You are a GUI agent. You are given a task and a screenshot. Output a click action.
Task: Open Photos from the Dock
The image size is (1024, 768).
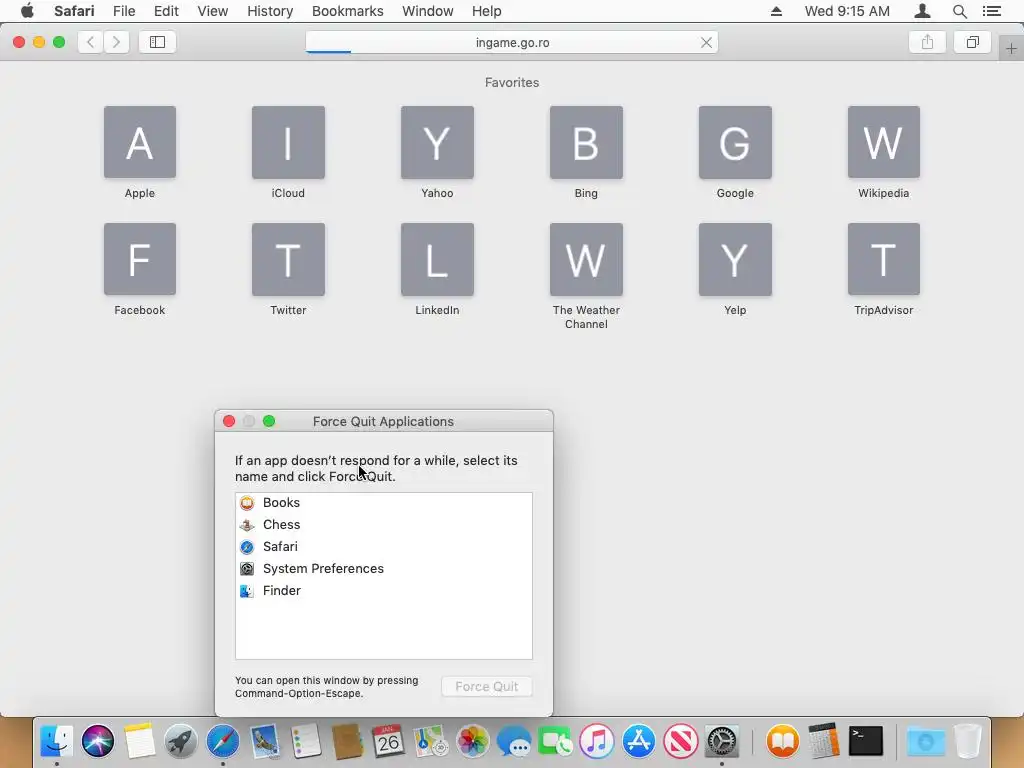472,741
